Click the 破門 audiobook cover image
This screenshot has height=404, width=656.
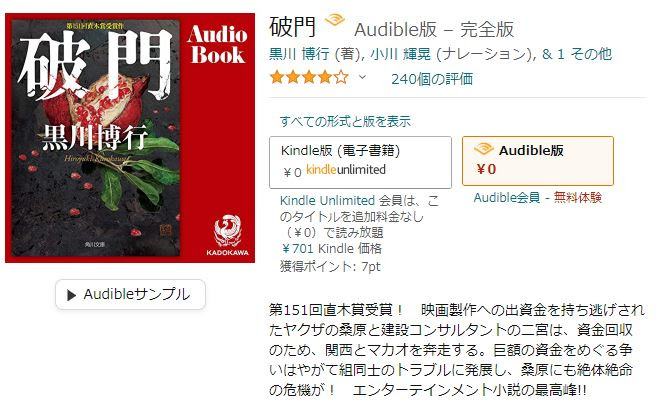[x=130, y=138]
